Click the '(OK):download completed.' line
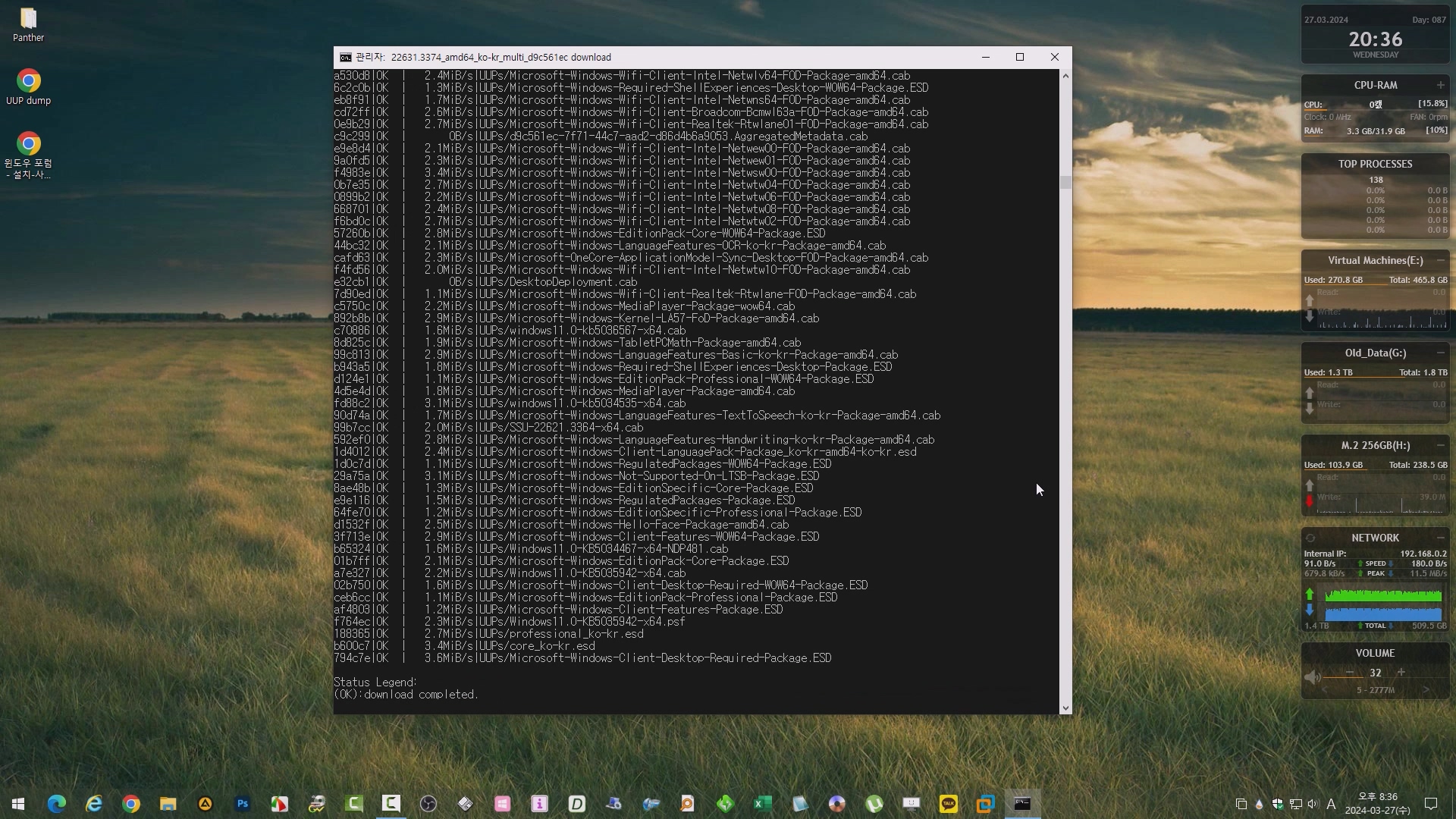The height and width of the screenshot is (819, 1456). (406, 695)
